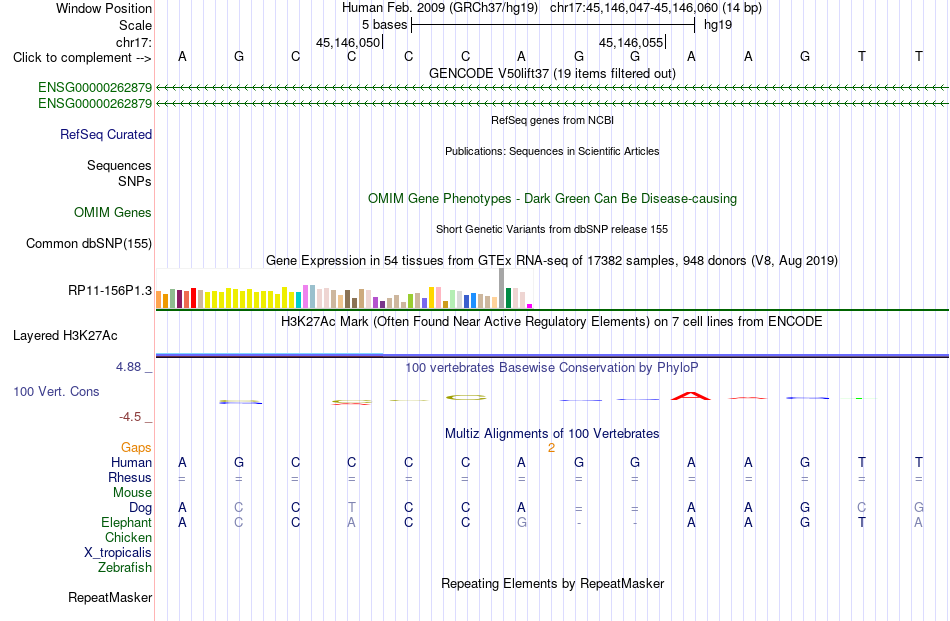Open the H3K27Ac Mark ENCODE track title
This screenshot has height=621, width=950.
tap(552, 321)
